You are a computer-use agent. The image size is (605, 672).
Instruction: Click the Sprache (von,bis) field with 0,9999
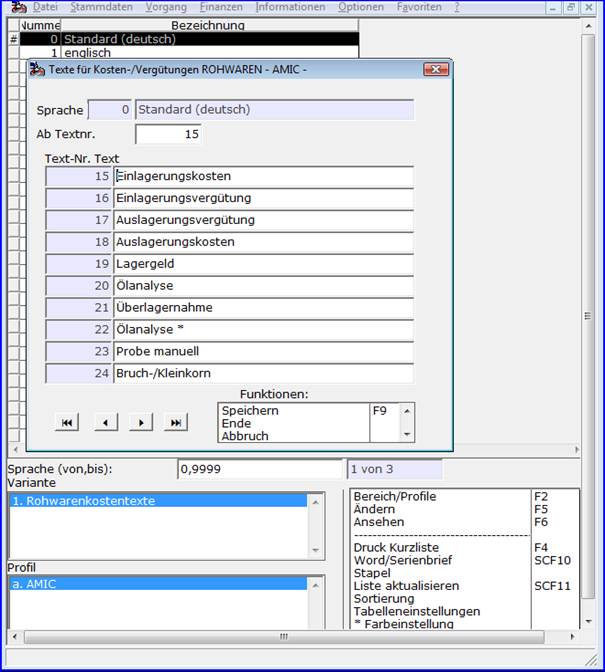pos(260,469)
